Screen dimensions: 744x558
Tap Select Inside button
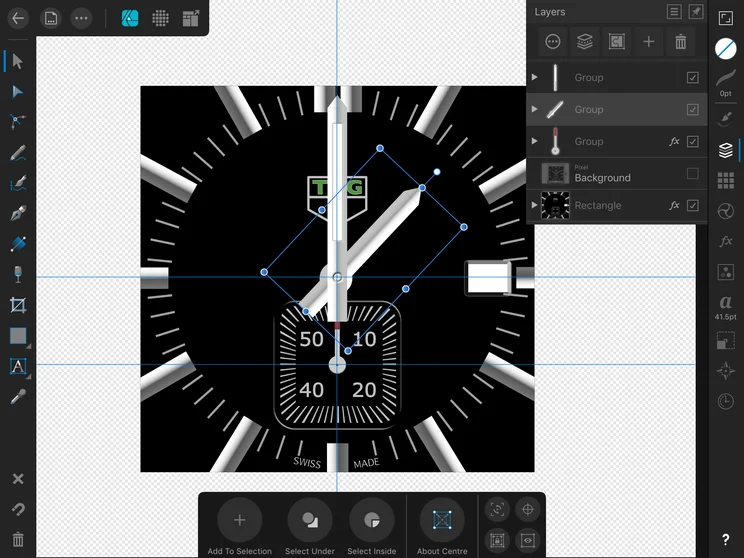click(x=372, y=527)
